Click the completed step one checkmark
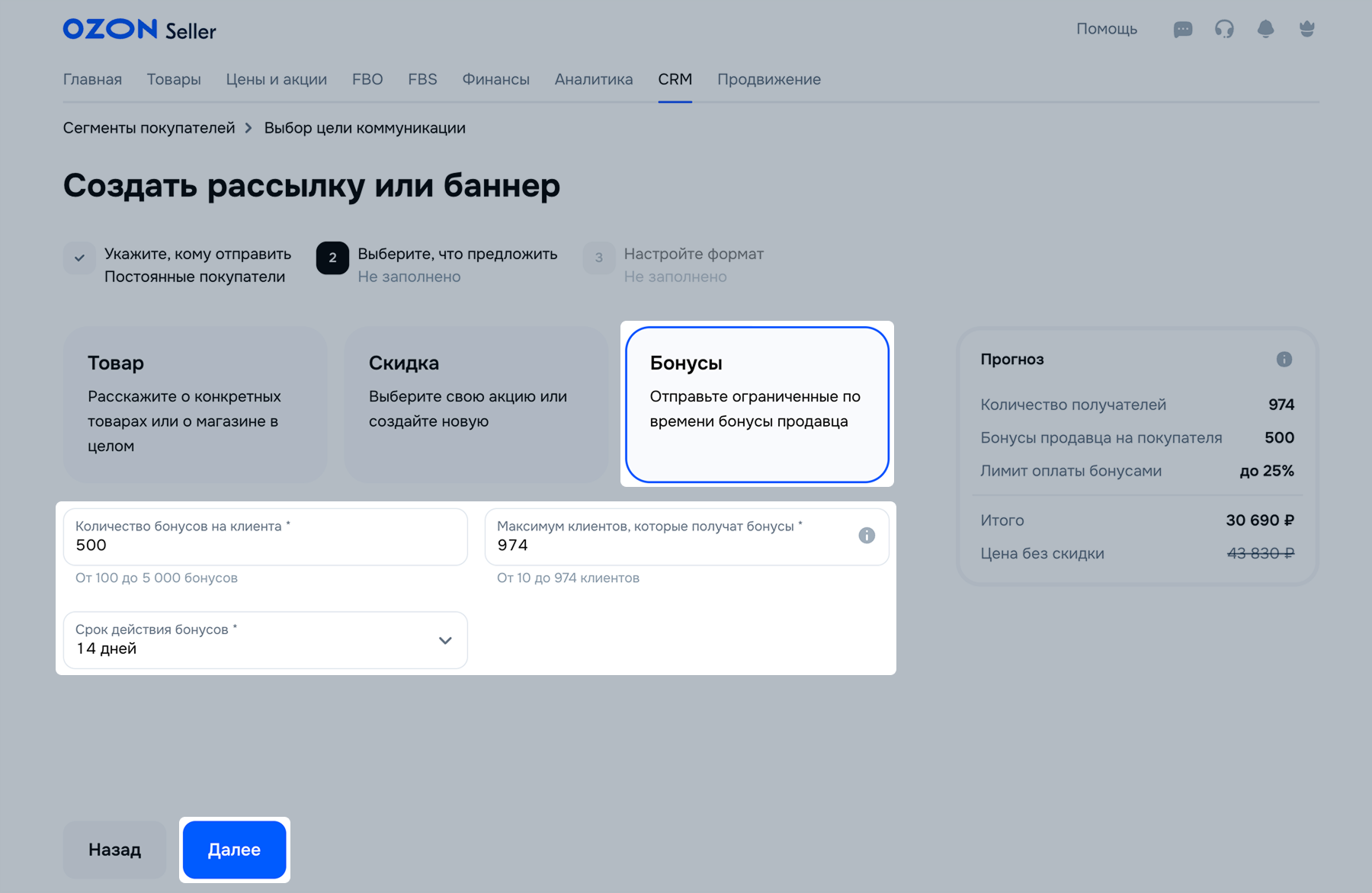This screenshot has width=1372, height=893. click(x=79, y=258)
